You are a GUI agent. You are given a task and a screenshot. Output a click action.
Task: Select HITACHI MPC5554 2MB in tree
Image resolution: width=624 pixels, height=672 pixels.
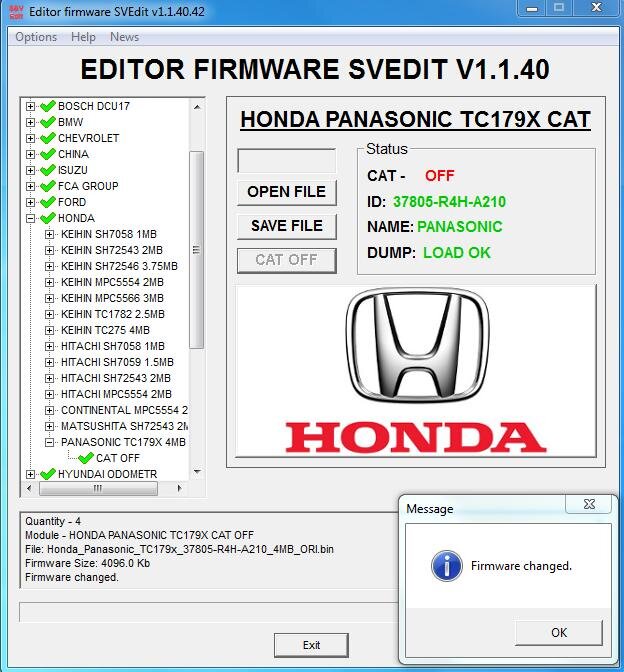tap(116, 394)
